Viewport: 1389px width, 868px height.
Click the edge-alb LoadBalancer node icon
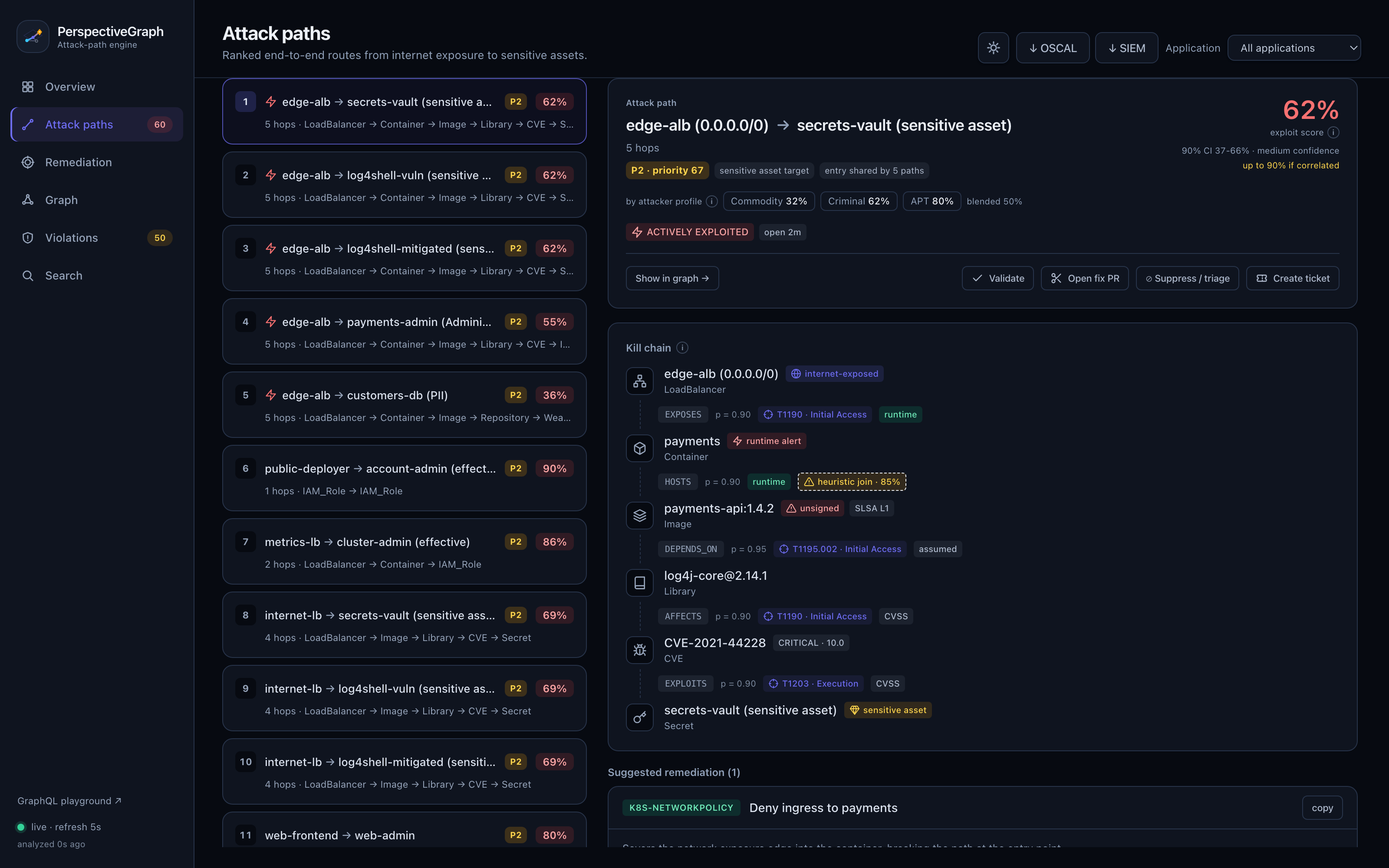pos(639,381)
